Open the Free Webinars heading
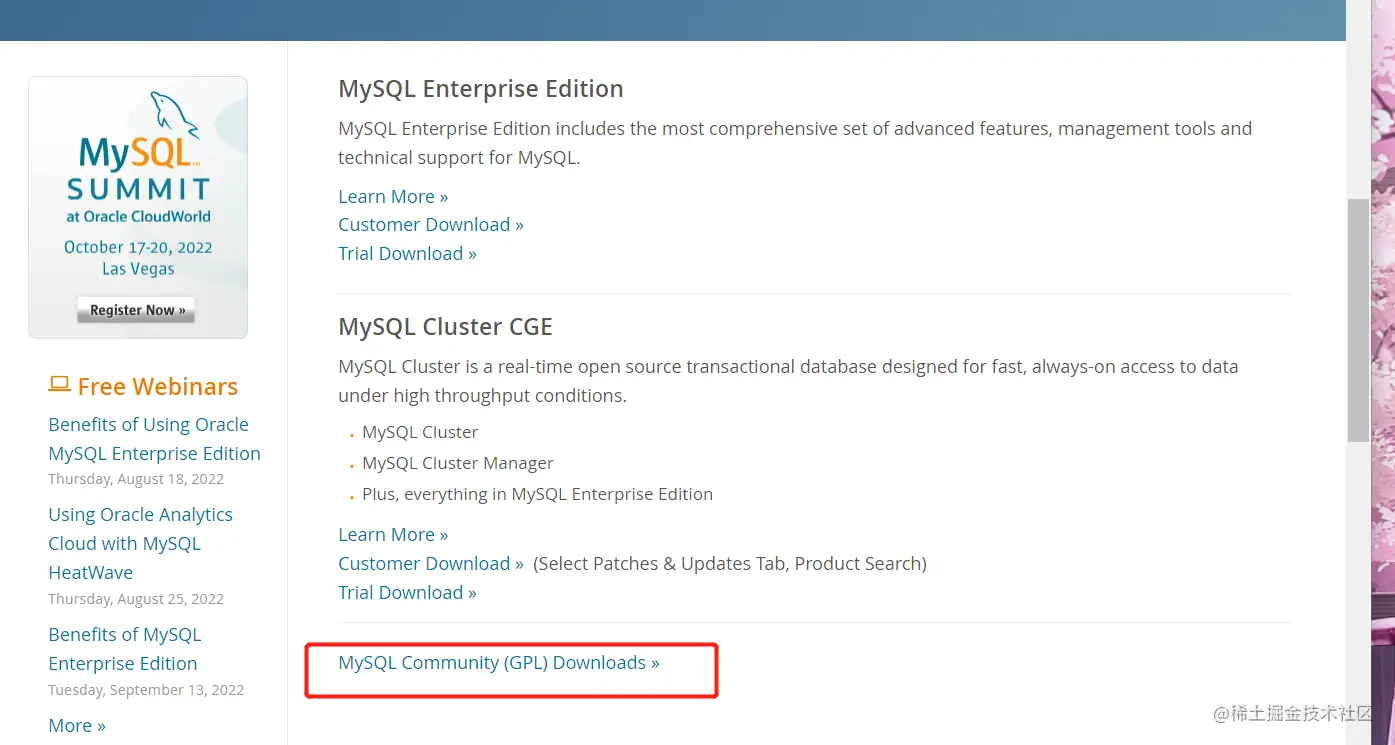The image size is (1395, 745). point(157,387)
